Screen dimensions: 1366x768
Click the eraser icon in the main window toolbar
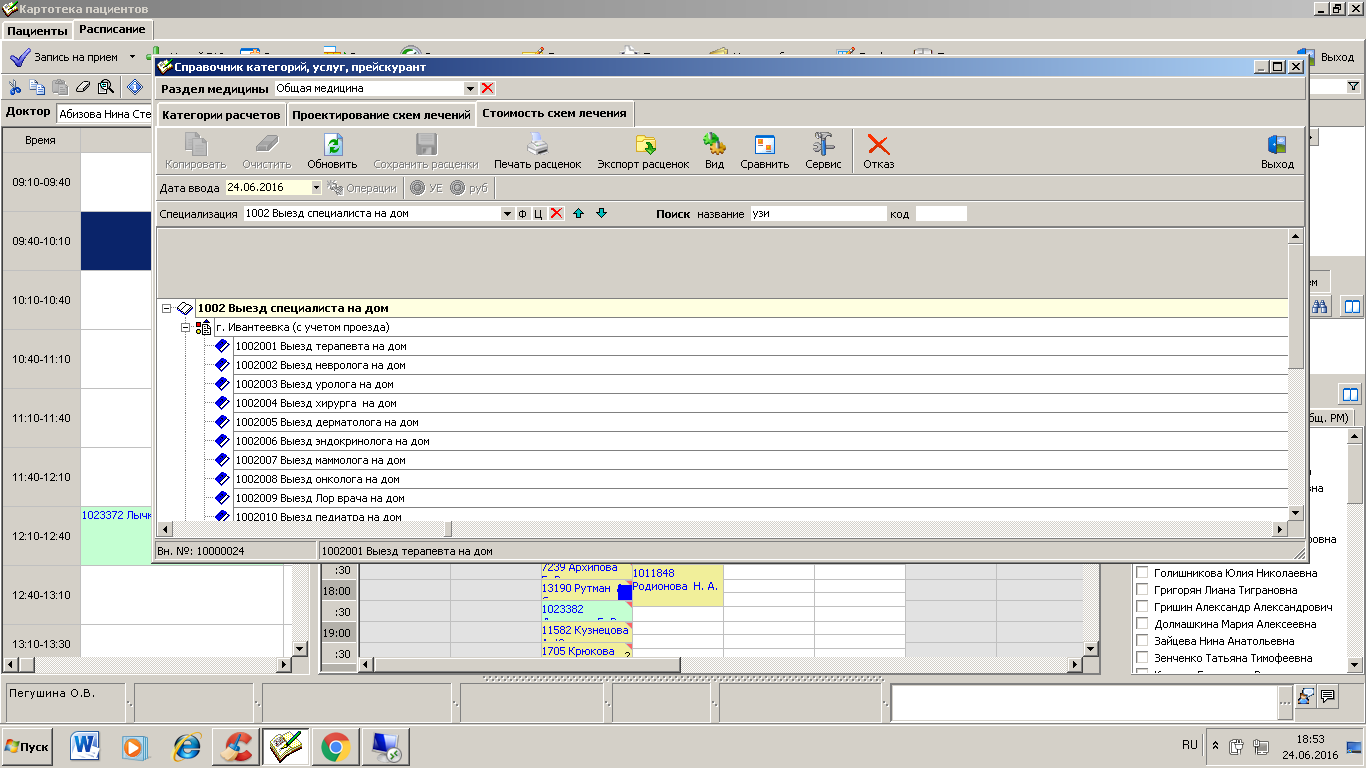[82, 87]
